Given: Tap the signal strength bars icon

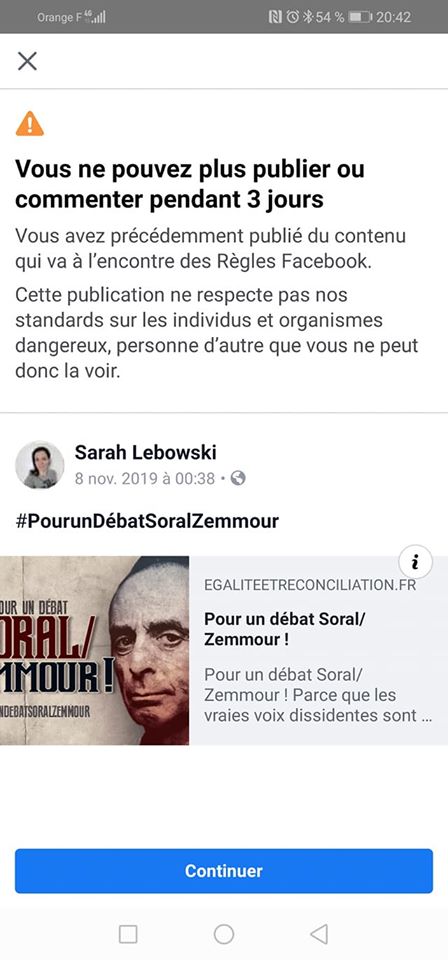Looking at the screenshot, I should click(96, 17).
